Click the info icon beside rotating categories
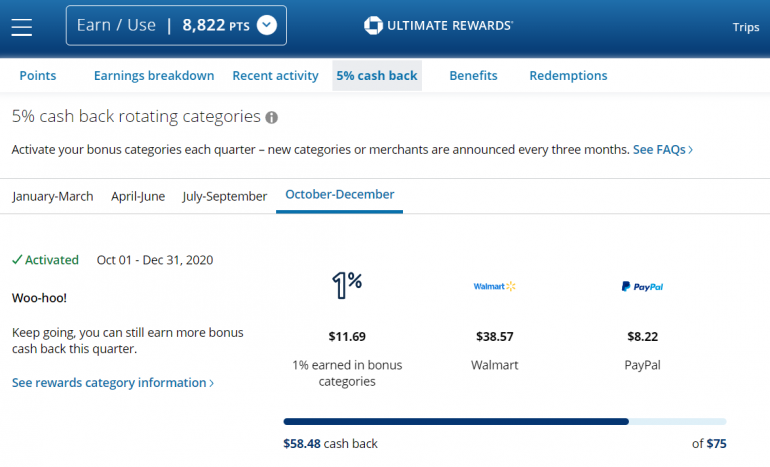770x467 pixels. [x=271, y=117]
